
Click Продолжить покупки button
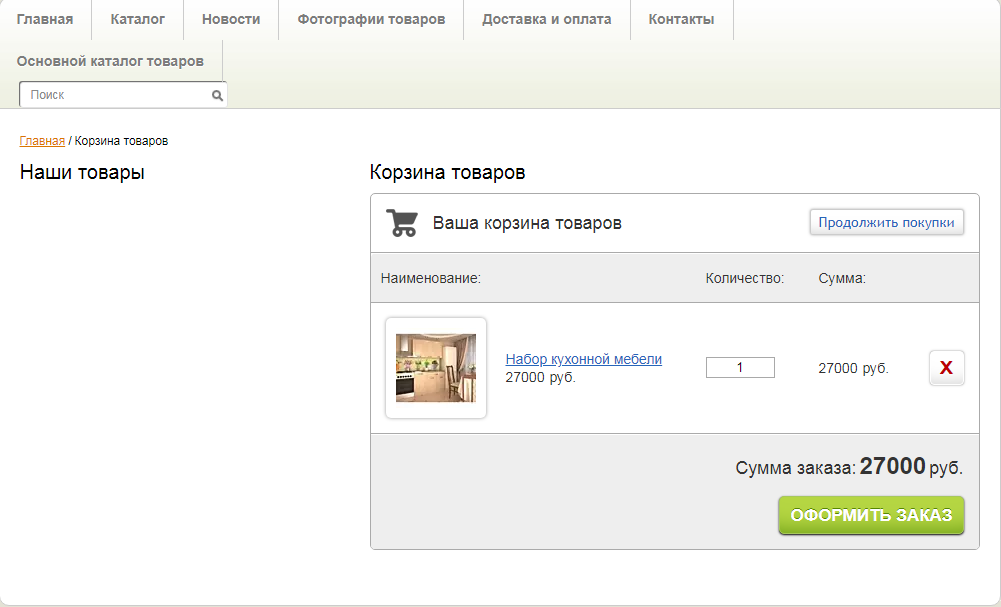click(886, 222)
